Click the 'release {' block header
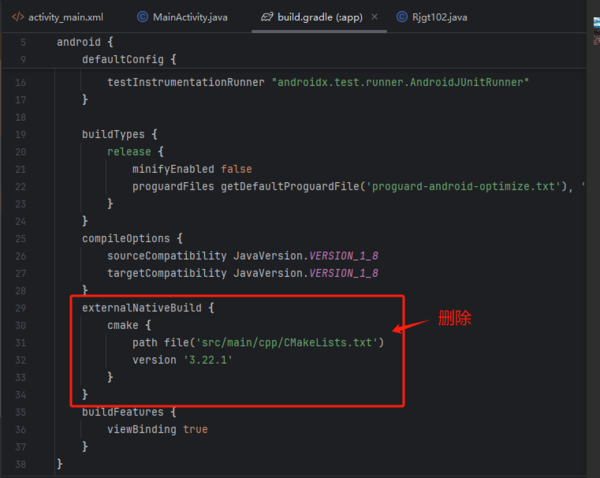The height and width of the screenshot is (478, 600). coord(135,152)
